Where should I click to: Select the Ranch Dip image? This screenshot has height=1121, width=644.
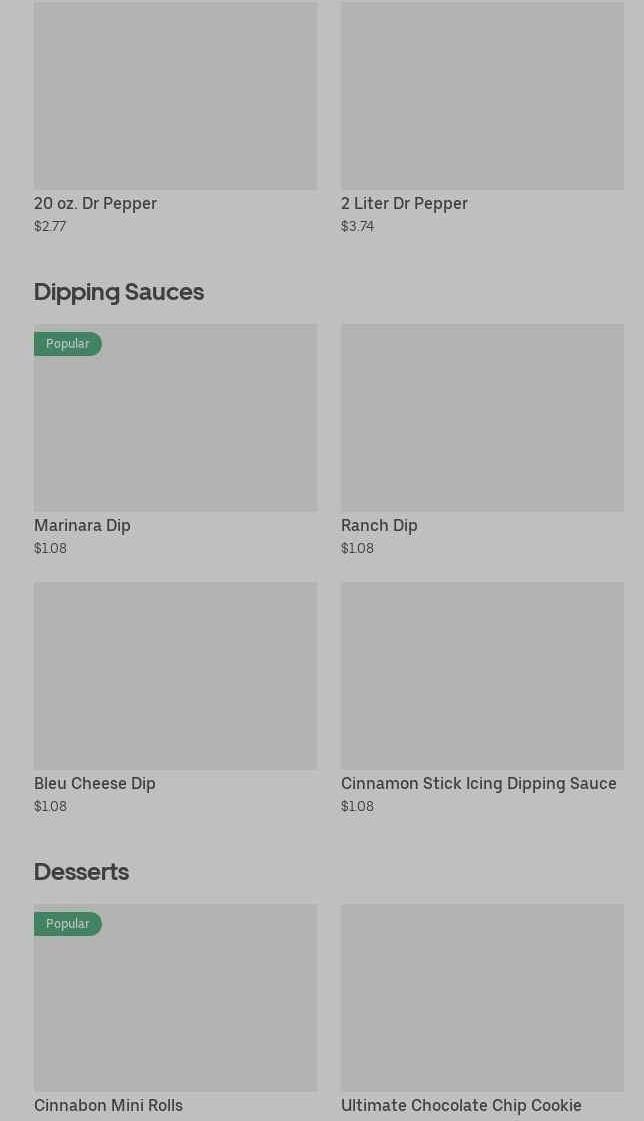[482, 417]
